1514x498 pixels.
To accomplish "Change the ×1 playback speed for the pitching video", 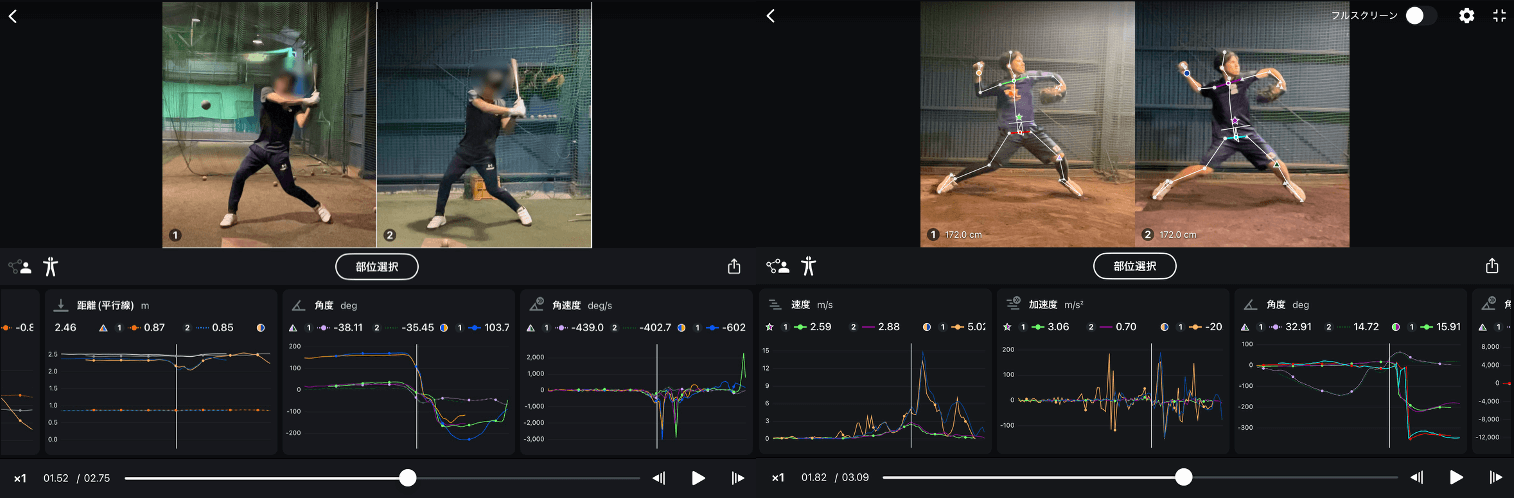I will coord(777,478).
